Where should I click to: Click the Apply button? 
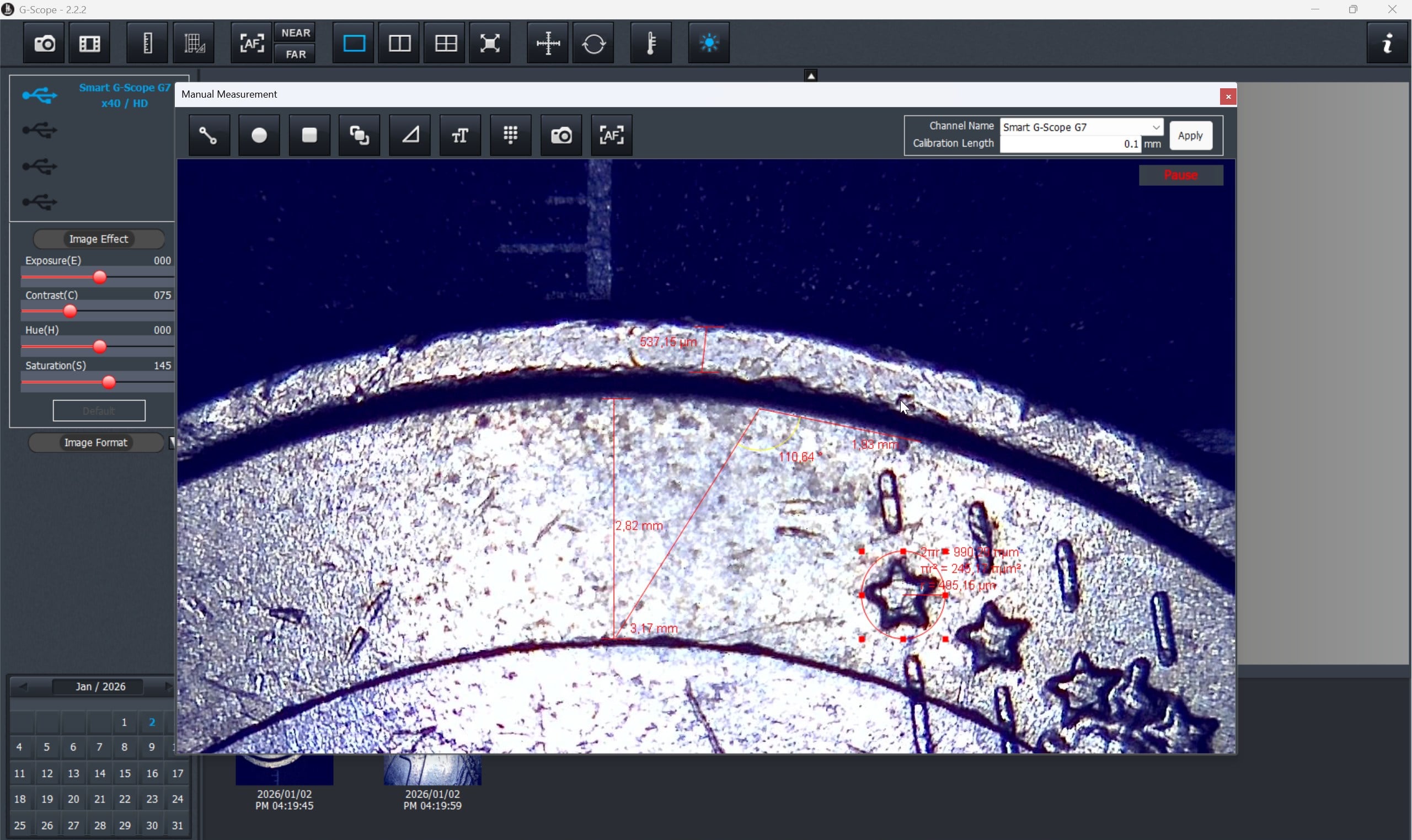(1190, 136)
